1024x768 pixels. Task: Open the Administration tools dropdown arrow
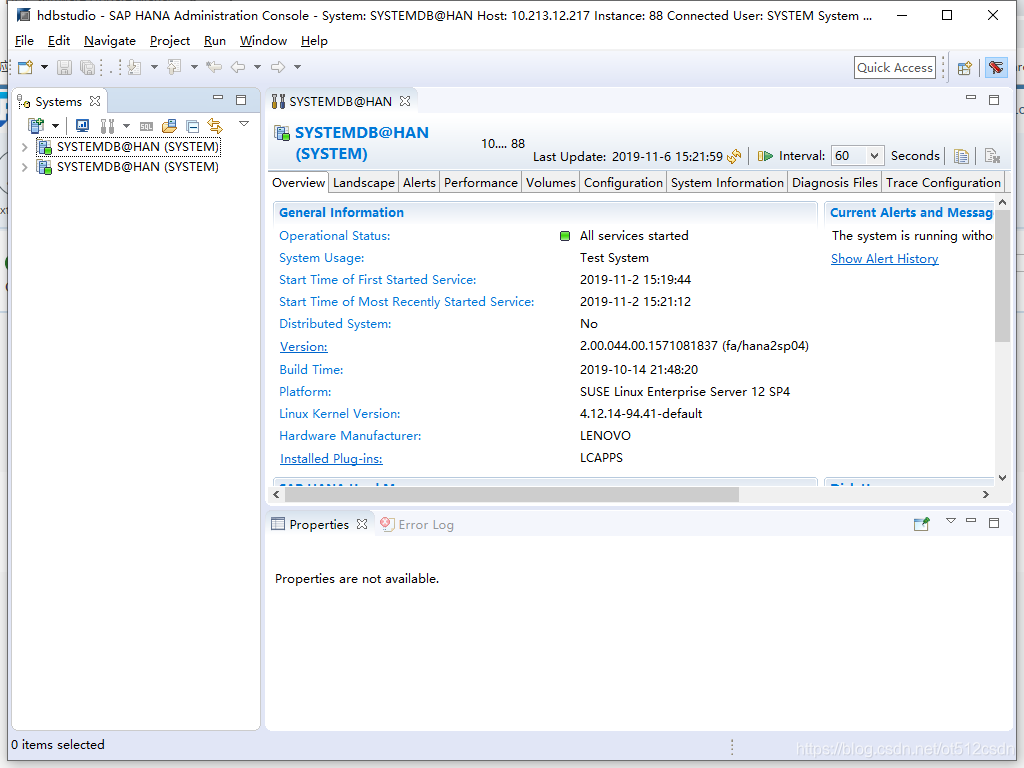tap(127, 126)
